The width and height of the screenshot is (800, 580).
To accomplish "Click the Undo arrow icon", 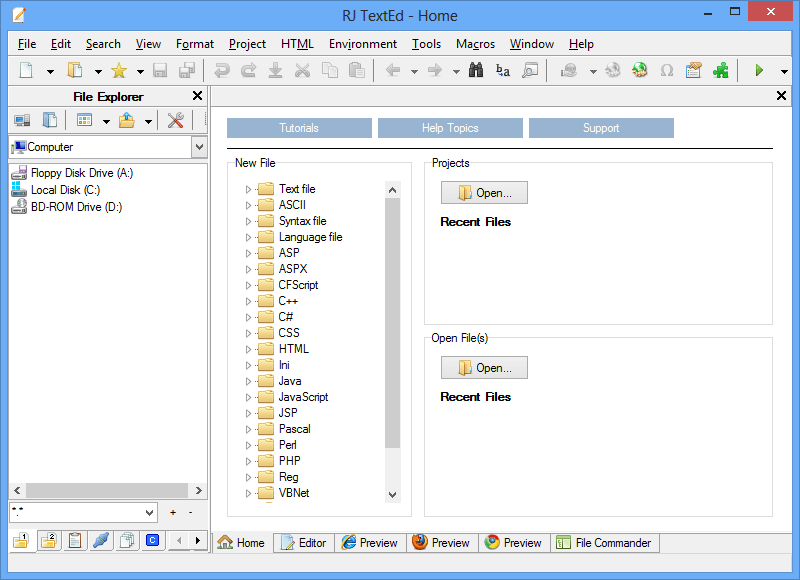I will pos(222,70).
